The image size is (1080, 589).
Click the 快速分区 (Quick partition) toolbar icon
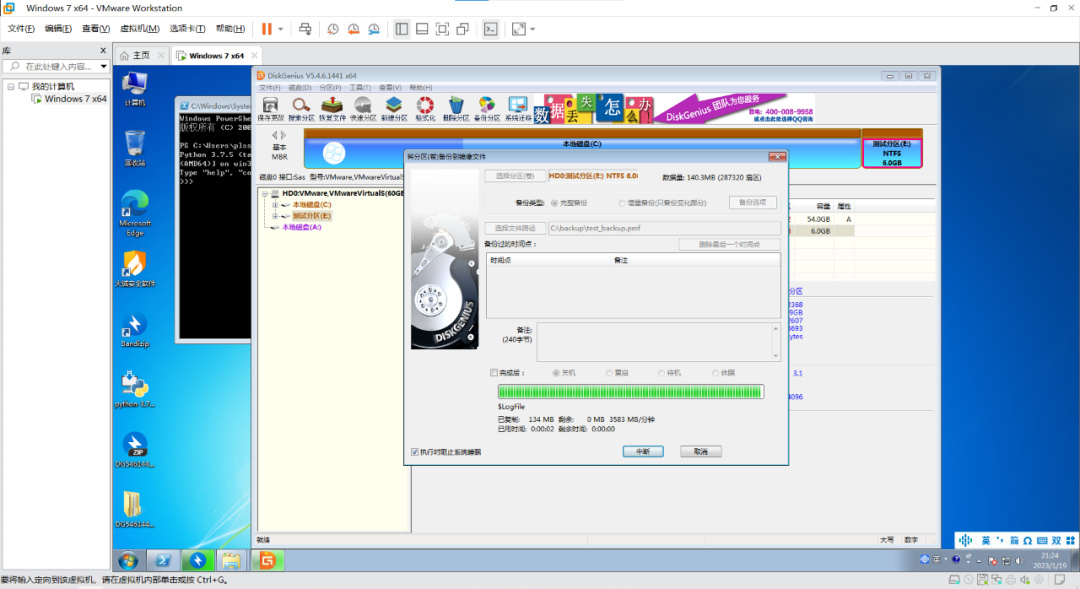click(x=363, y=109)
